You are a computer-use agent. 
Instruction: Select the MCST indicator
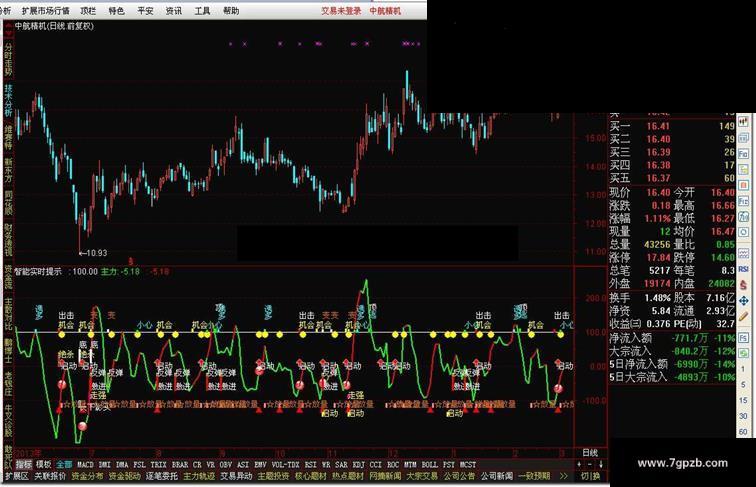point(468,465)
